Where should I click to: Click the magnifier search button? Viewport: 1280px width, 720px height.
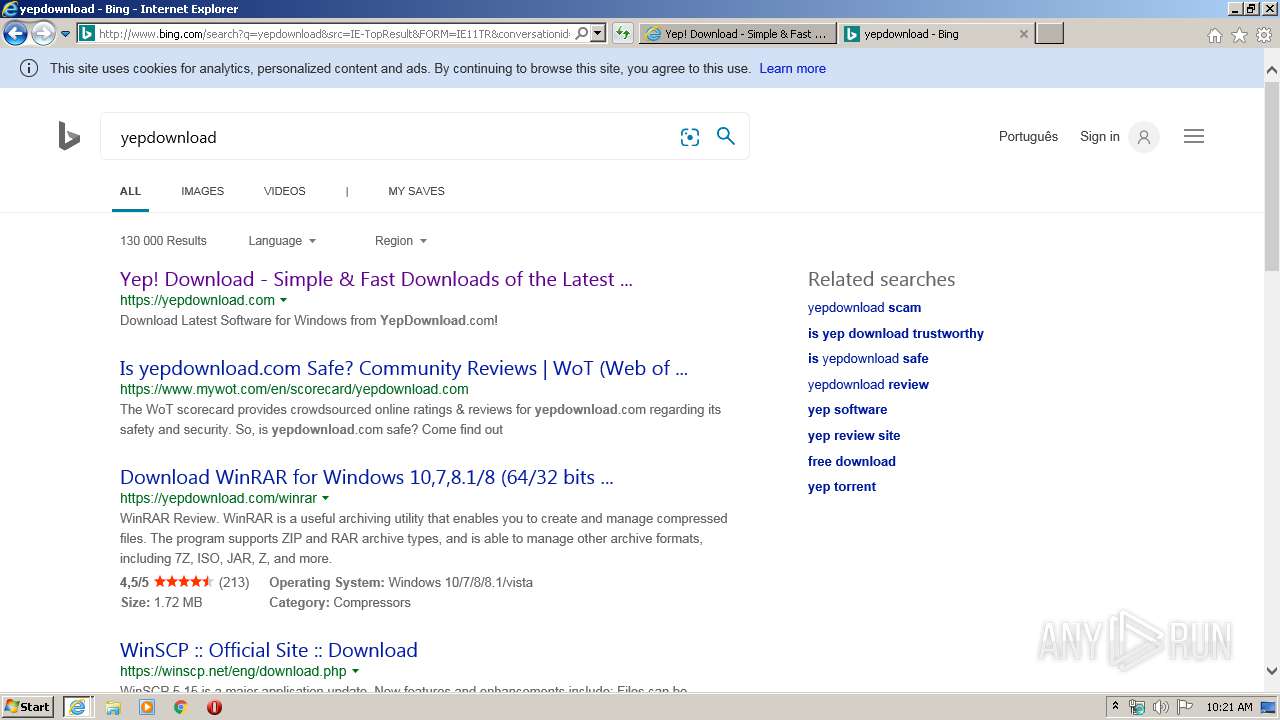pyautogui.click(x=726, y=136)
